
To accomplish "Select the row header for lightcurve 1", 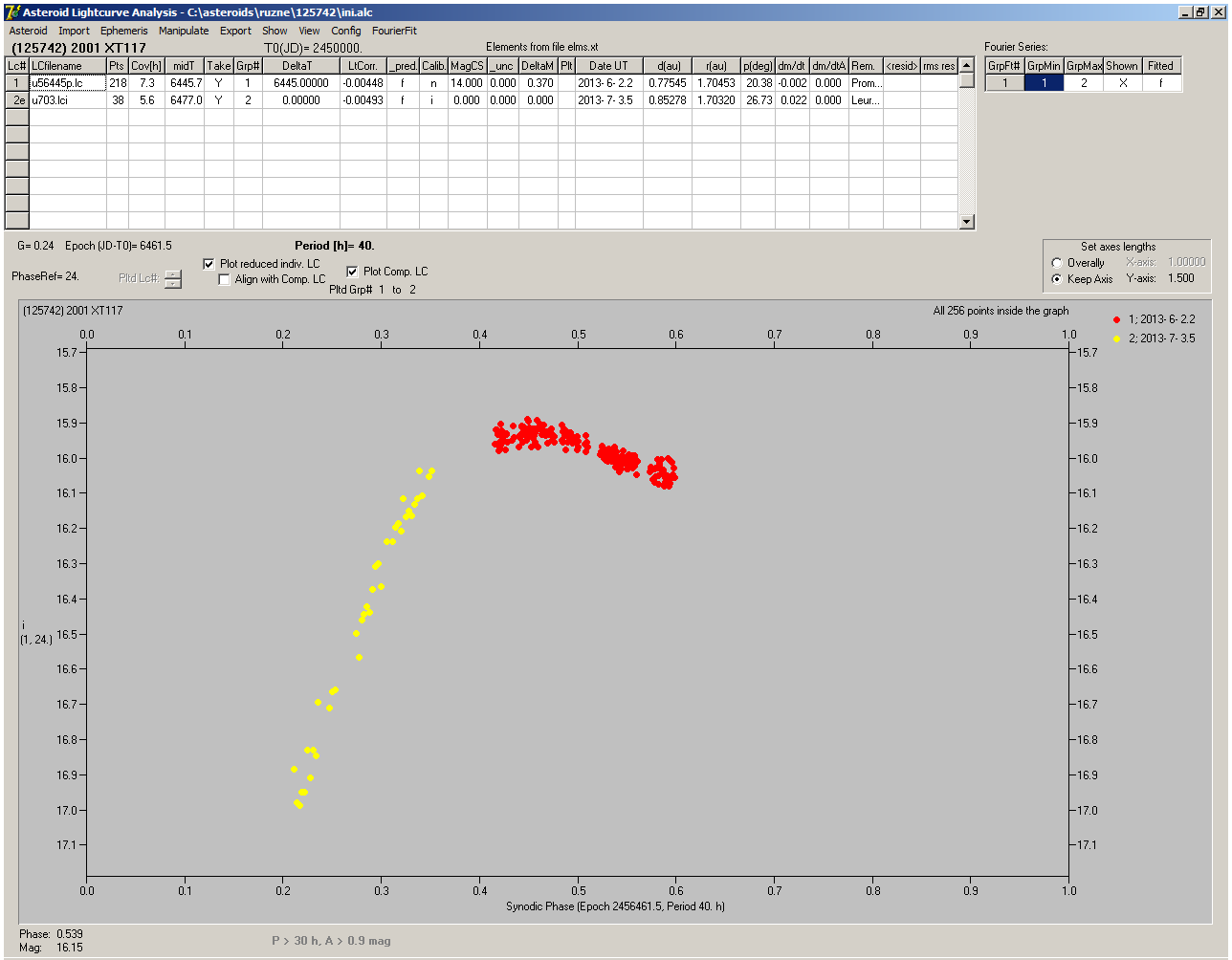I will point(17,83).
